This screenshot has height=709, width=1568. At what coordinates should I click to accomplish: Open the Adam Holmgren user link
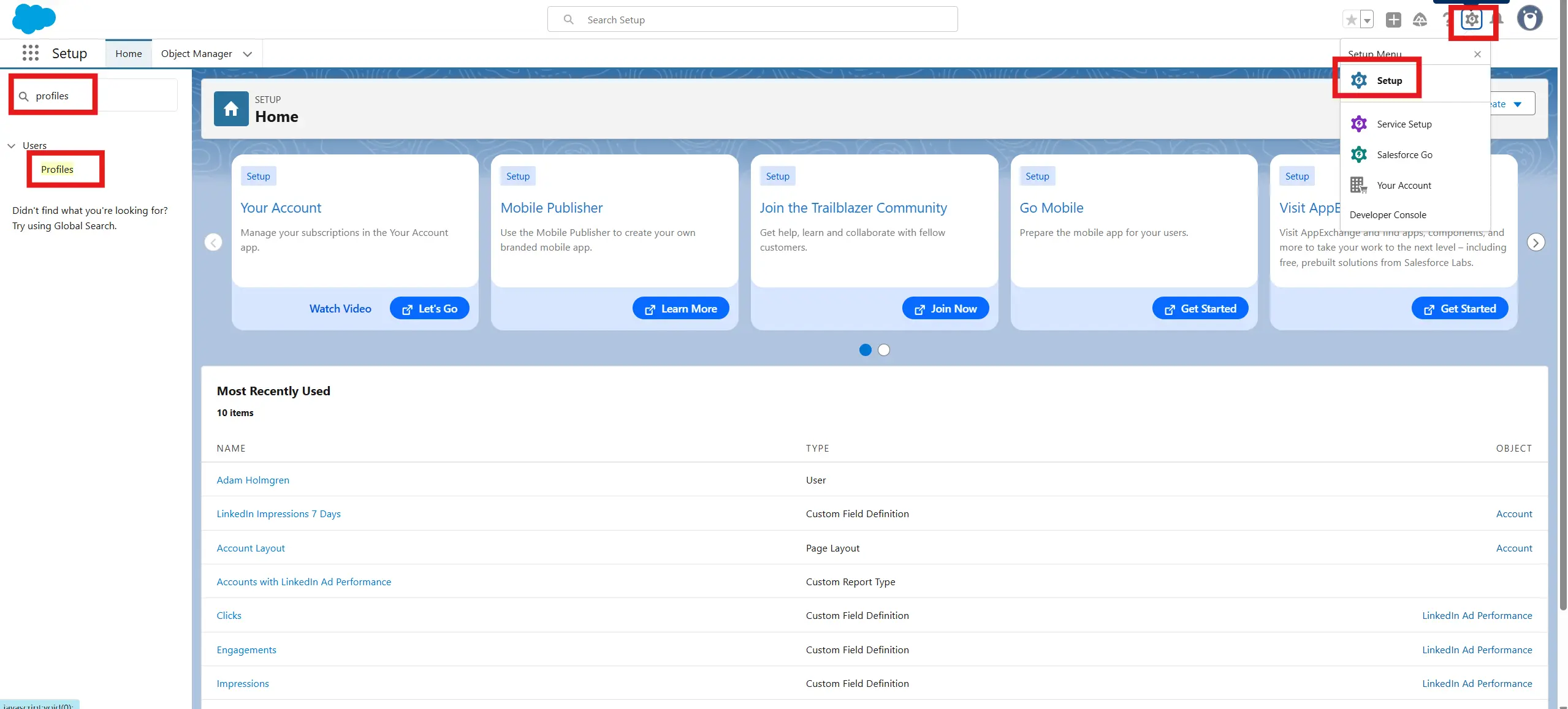[253, 480]
